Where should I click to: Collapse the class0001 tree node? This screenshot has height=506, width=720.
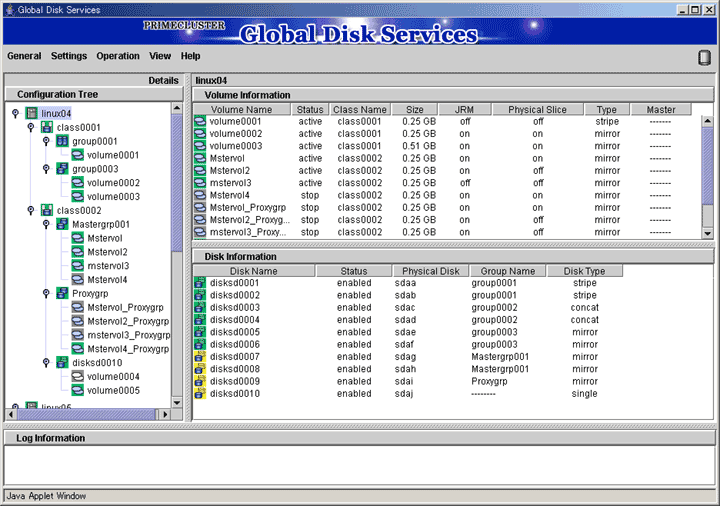point(31,127)
